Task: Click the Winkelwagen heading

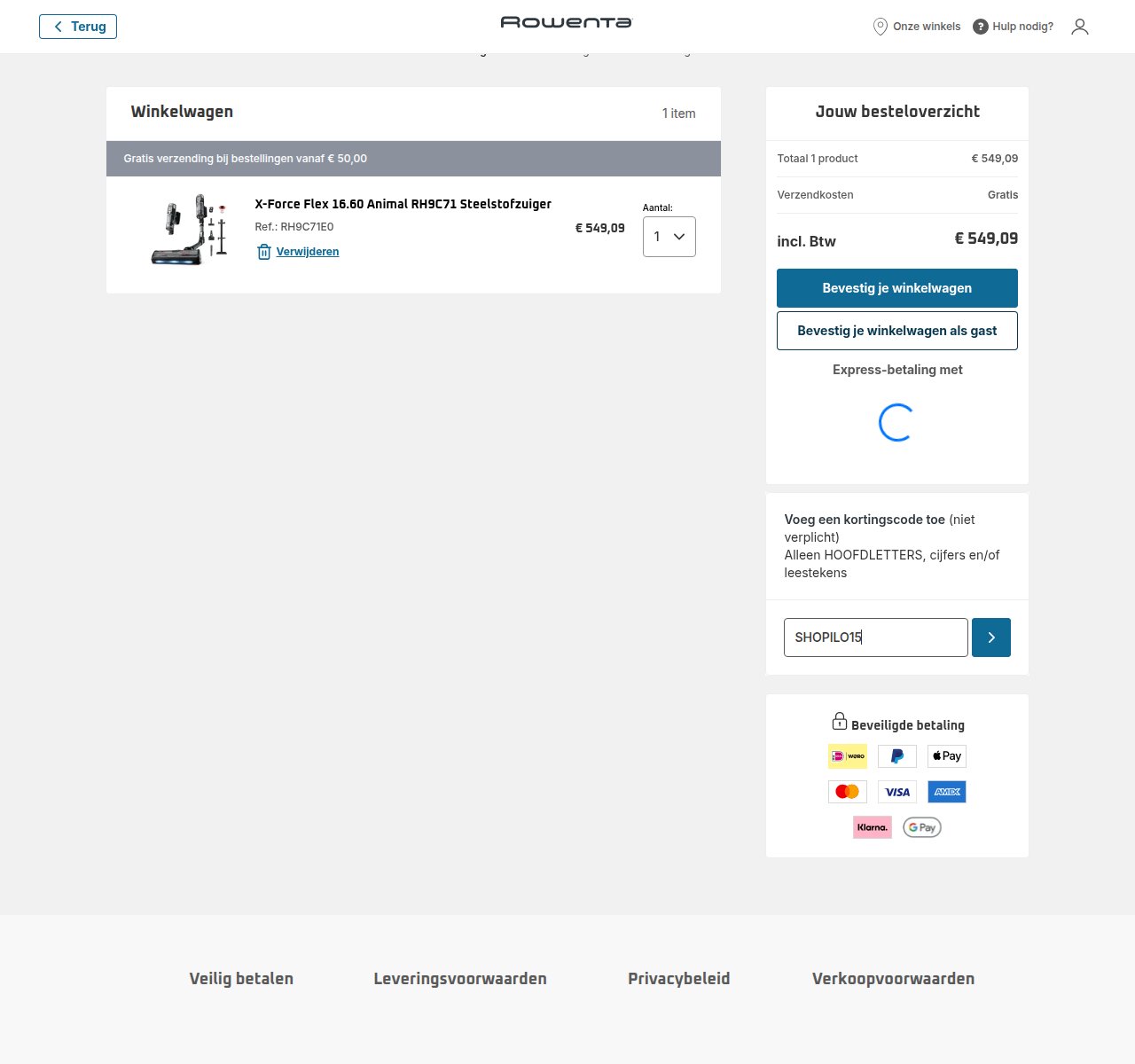Action: tap(182, 112)
